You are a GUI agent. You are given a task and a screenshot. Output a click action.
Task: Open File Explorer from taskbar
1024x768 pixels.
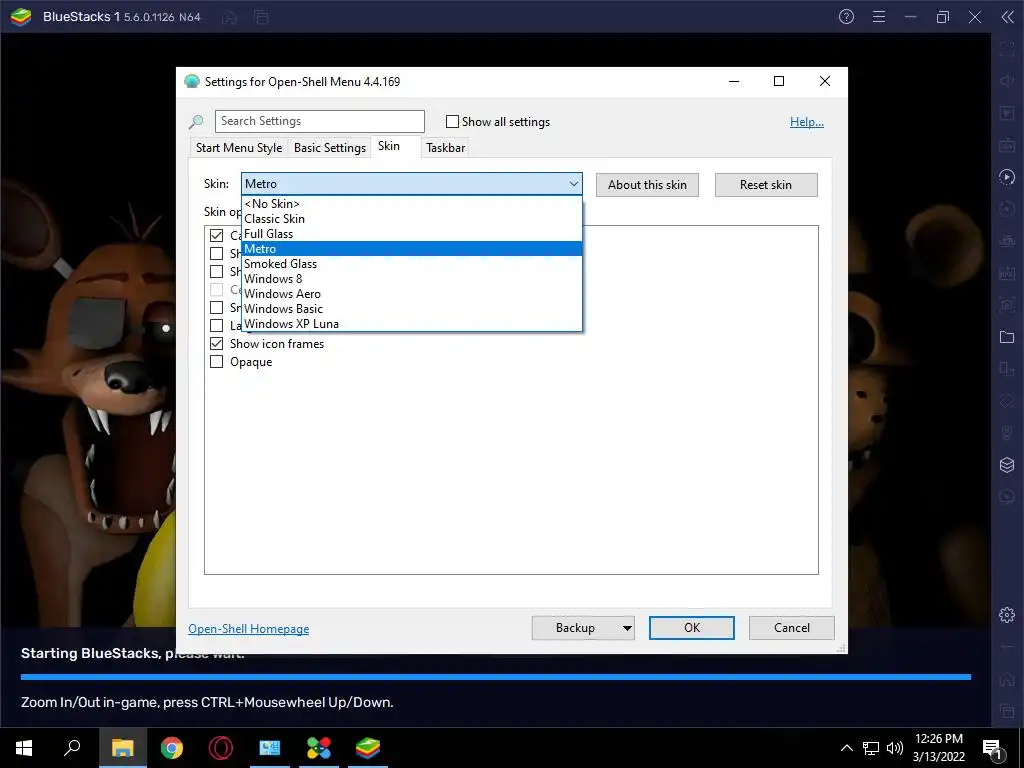pyautogui.click(x=122, y=748)
